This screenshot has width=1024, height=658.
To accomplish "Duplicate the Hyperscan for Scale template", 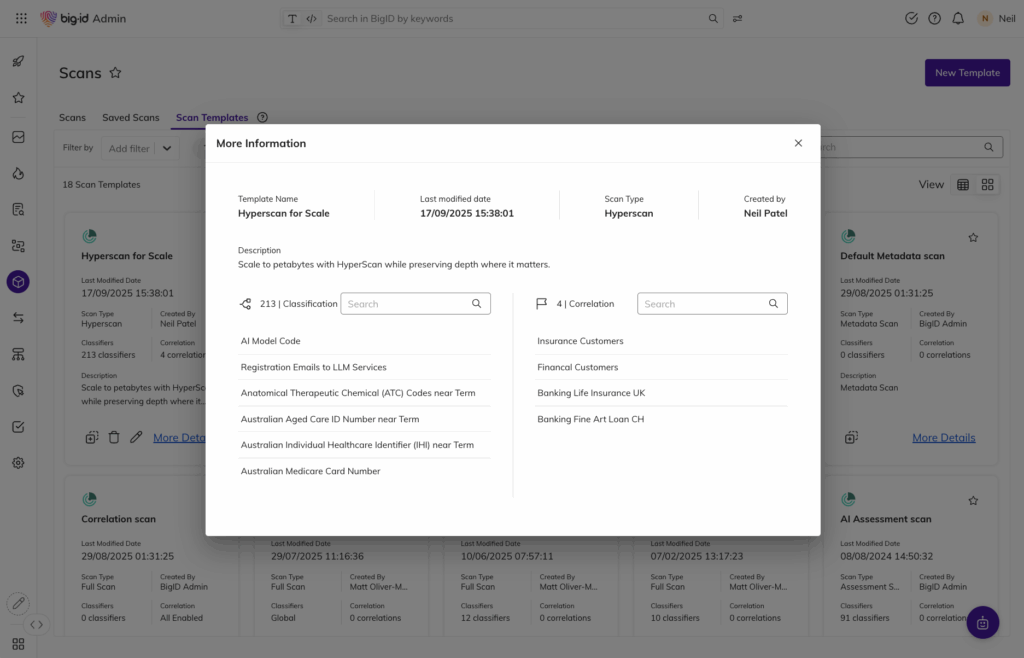I will tap(91, 437).
